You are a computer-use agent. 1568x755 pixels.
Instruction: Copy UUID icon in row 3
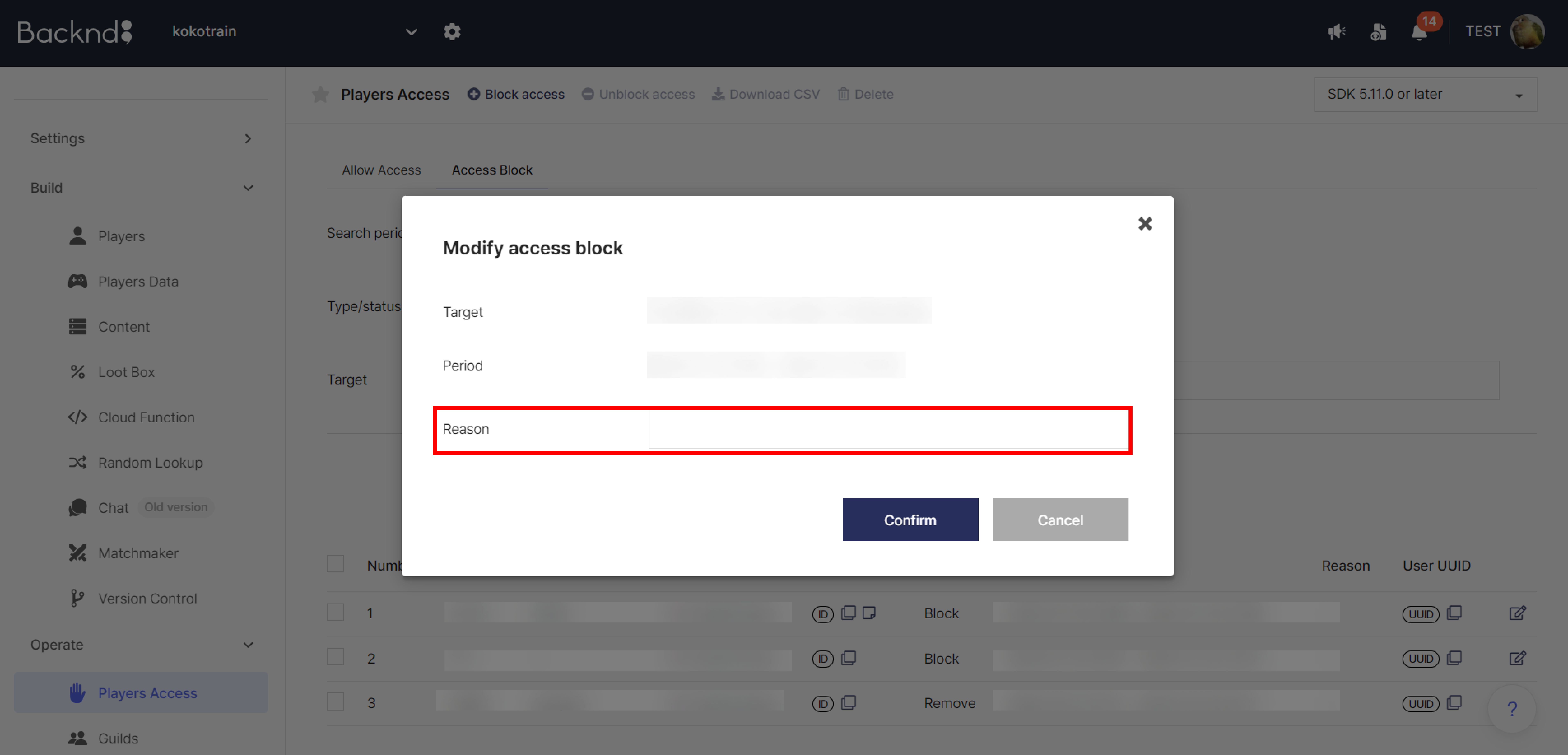point(1454,703)
